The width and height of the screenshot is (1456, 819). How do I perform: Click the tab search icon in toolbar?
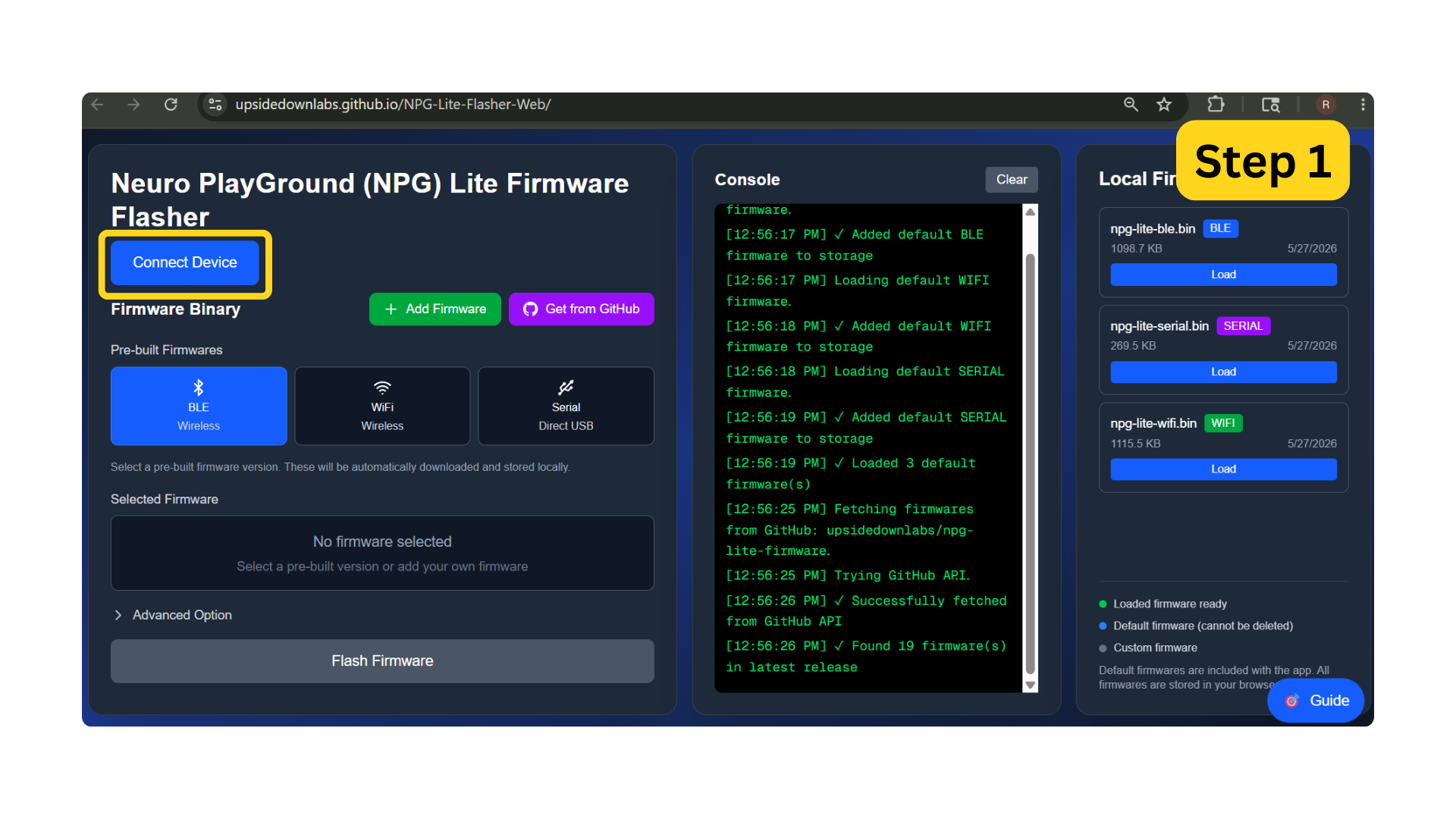(x=1271, y=105)
